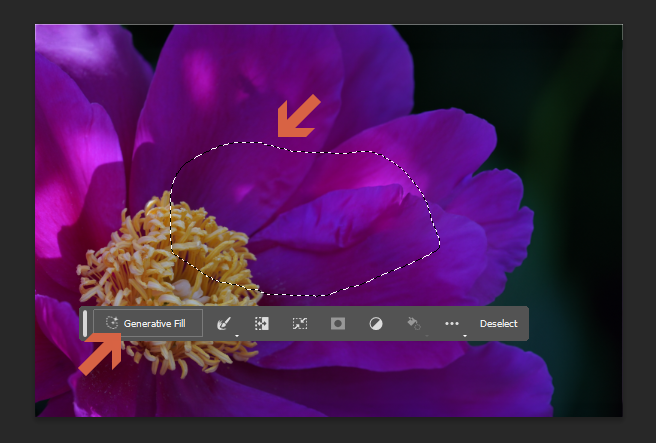Click inside the selected petal area on canvas
This screenshot has width=656, height=443.
tap(305, 218)
